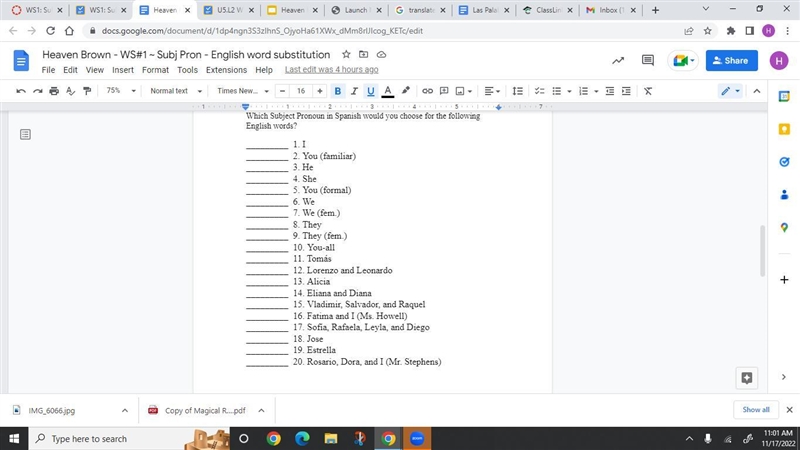Open line and paragraph spacing

click(x=517, y=91)
